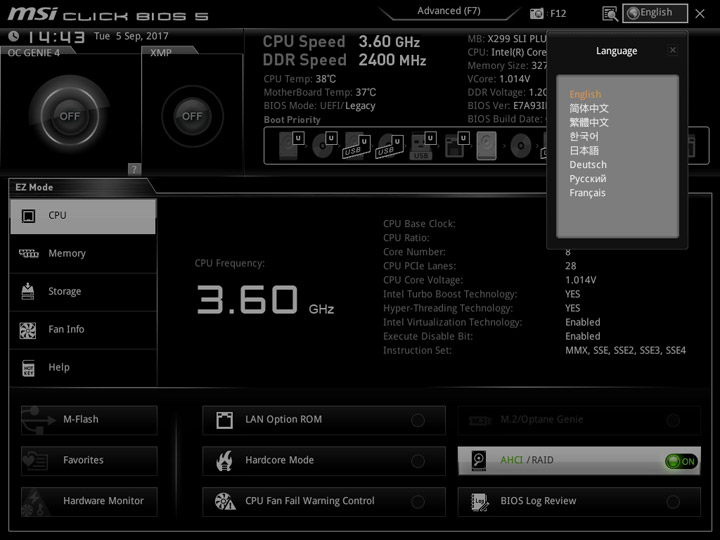The height and width of the screenshot is (540, 720).
Task: Select the CPU tab in EZ Mode
Action: coord(83,216)
